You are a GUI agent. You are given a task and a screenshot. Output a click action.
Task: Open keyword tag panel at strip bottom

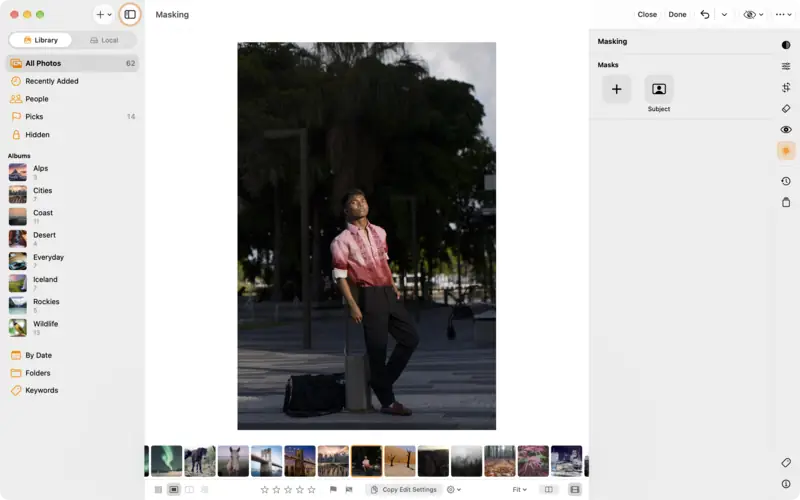(x=786, y=462)
